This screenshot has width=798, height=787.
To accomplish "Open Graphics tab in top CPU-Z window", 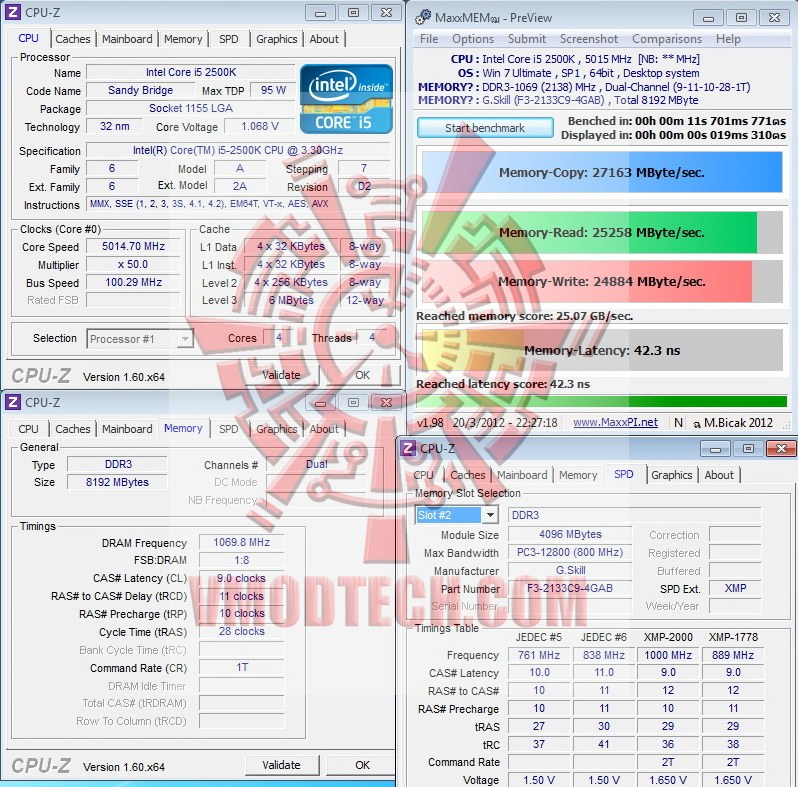I will click(x=276, y=39).
